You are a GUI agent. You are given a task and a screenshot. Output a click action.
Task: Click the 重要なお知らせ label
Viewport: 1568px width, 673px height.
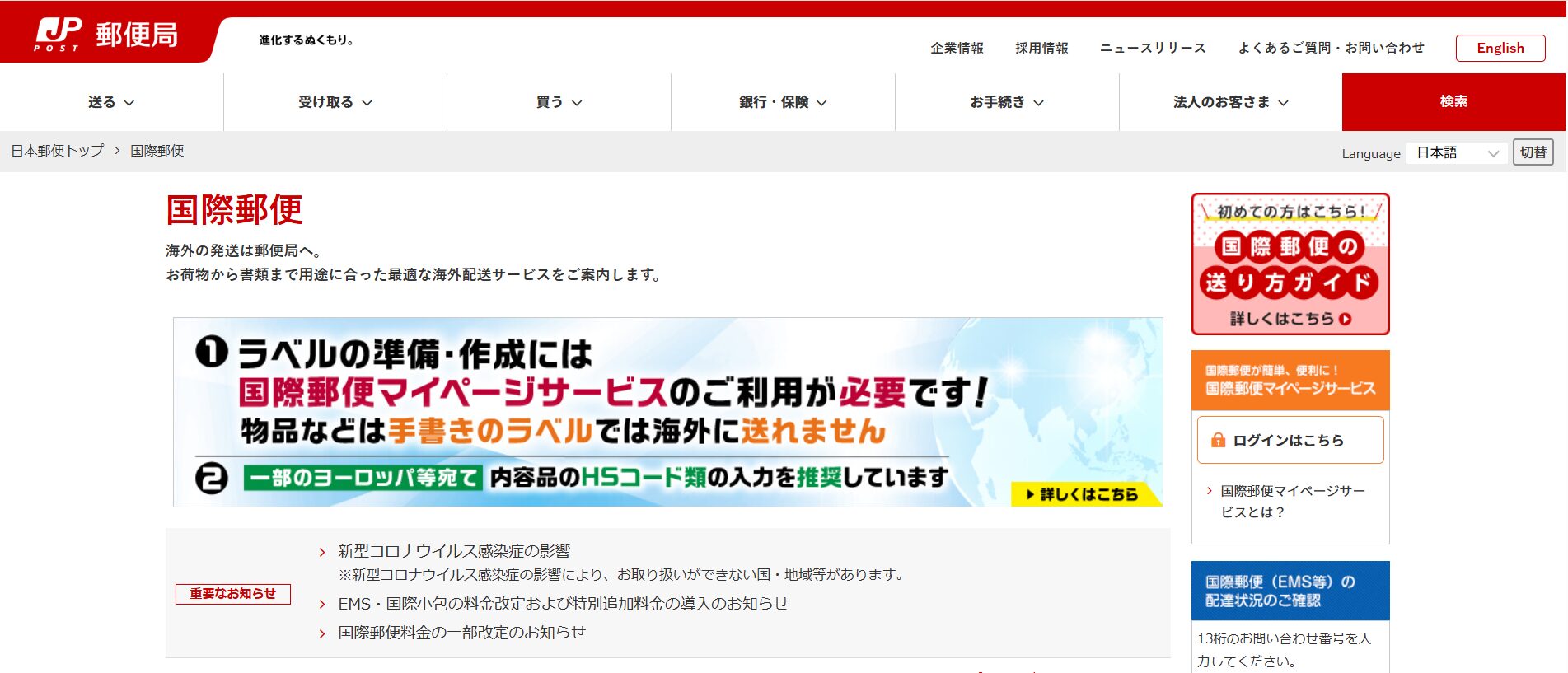[x=233, y=594]
